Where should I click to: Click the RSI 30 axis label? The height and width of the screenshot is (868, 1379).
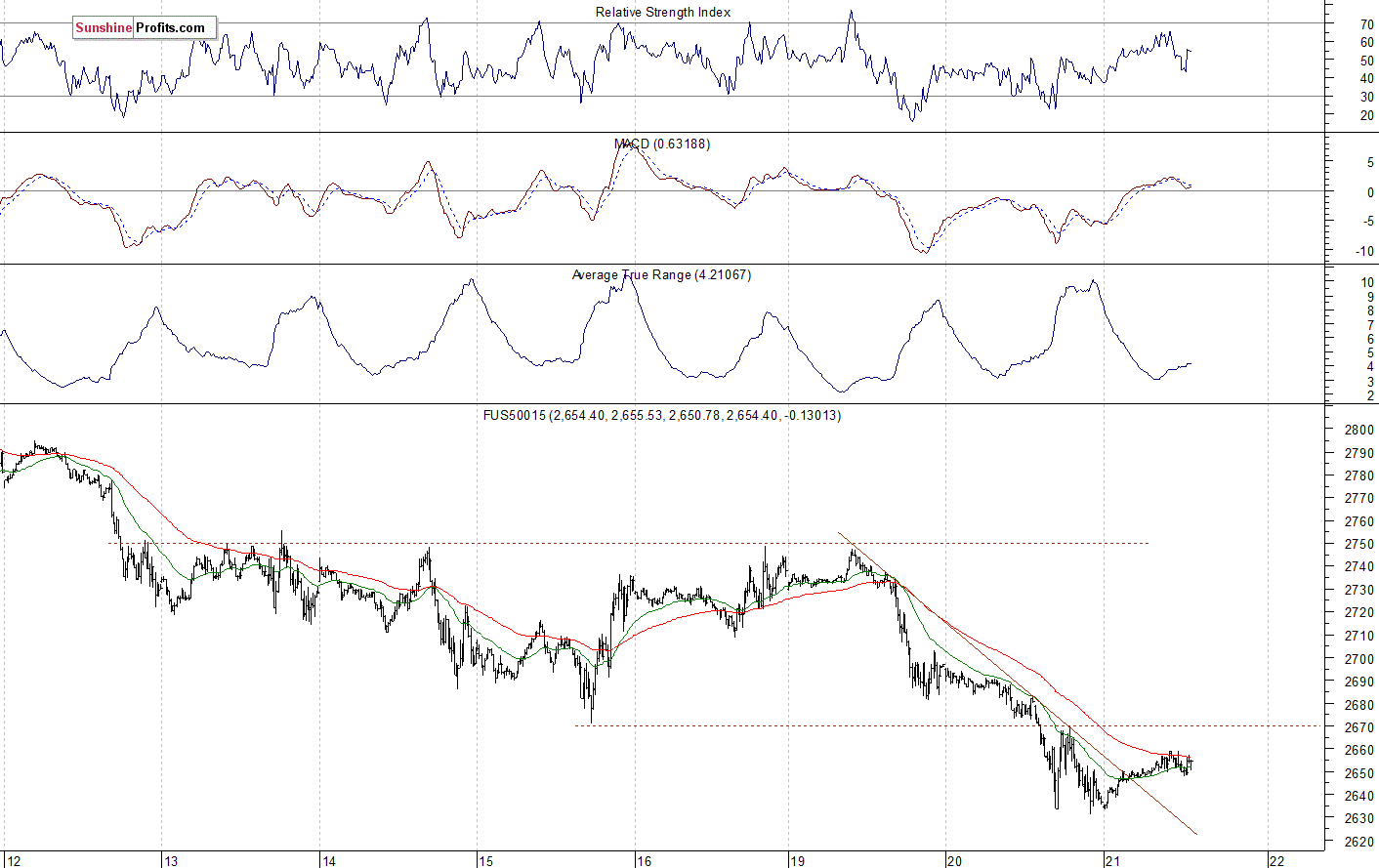click(1367, 97)
